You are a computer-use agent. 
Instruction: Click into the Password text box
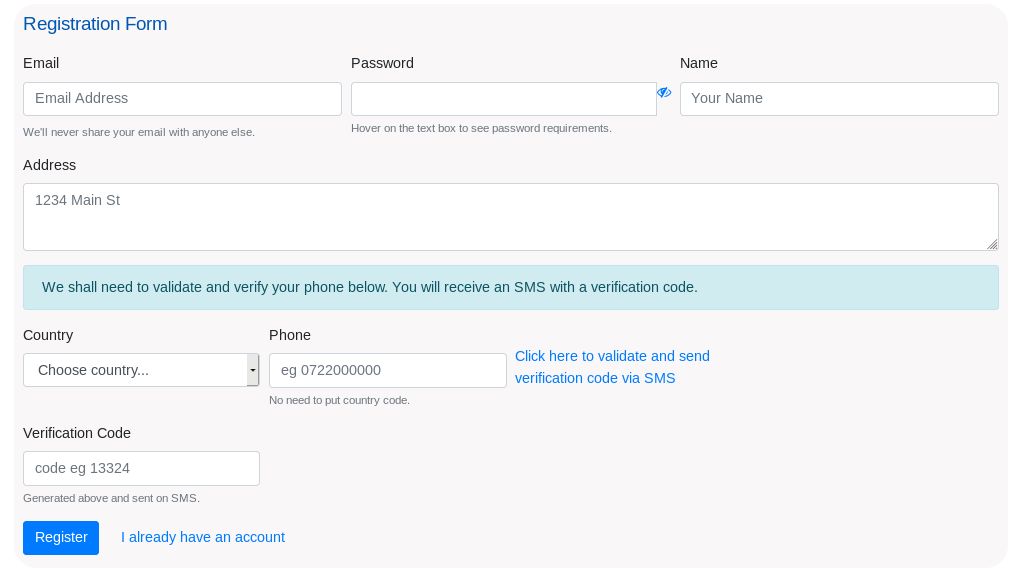[503, 99]
